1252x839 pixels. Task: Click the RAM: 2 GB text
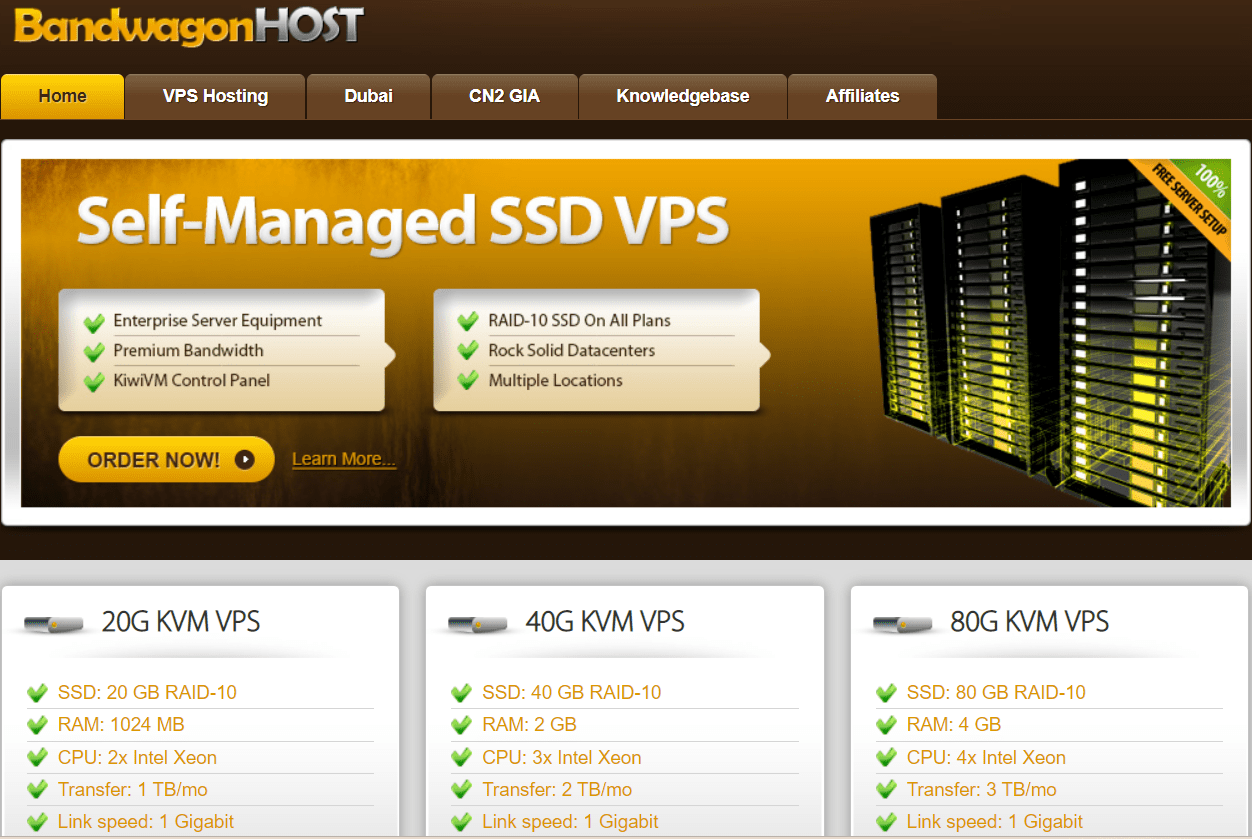pos(529,724)
